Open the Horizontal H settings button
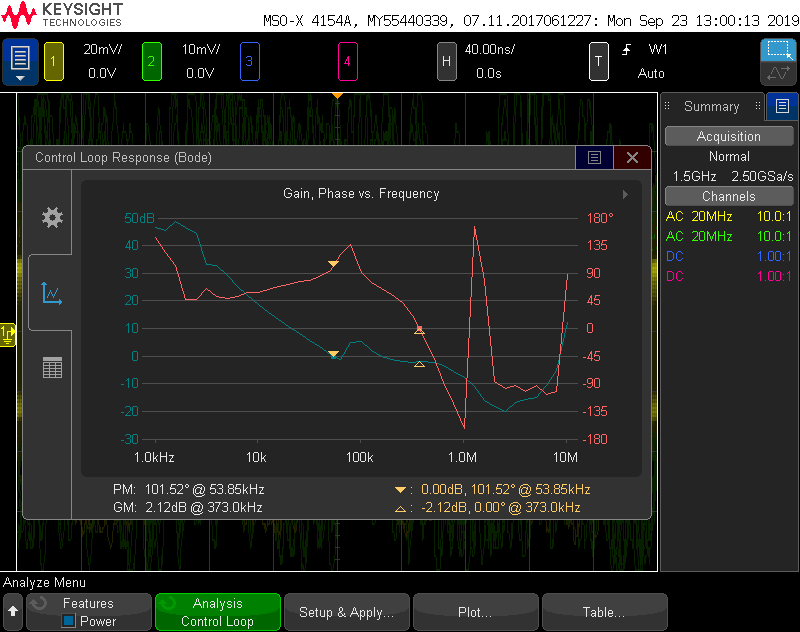The width and height of the screenshot is (800, 632). pos(446,62)
